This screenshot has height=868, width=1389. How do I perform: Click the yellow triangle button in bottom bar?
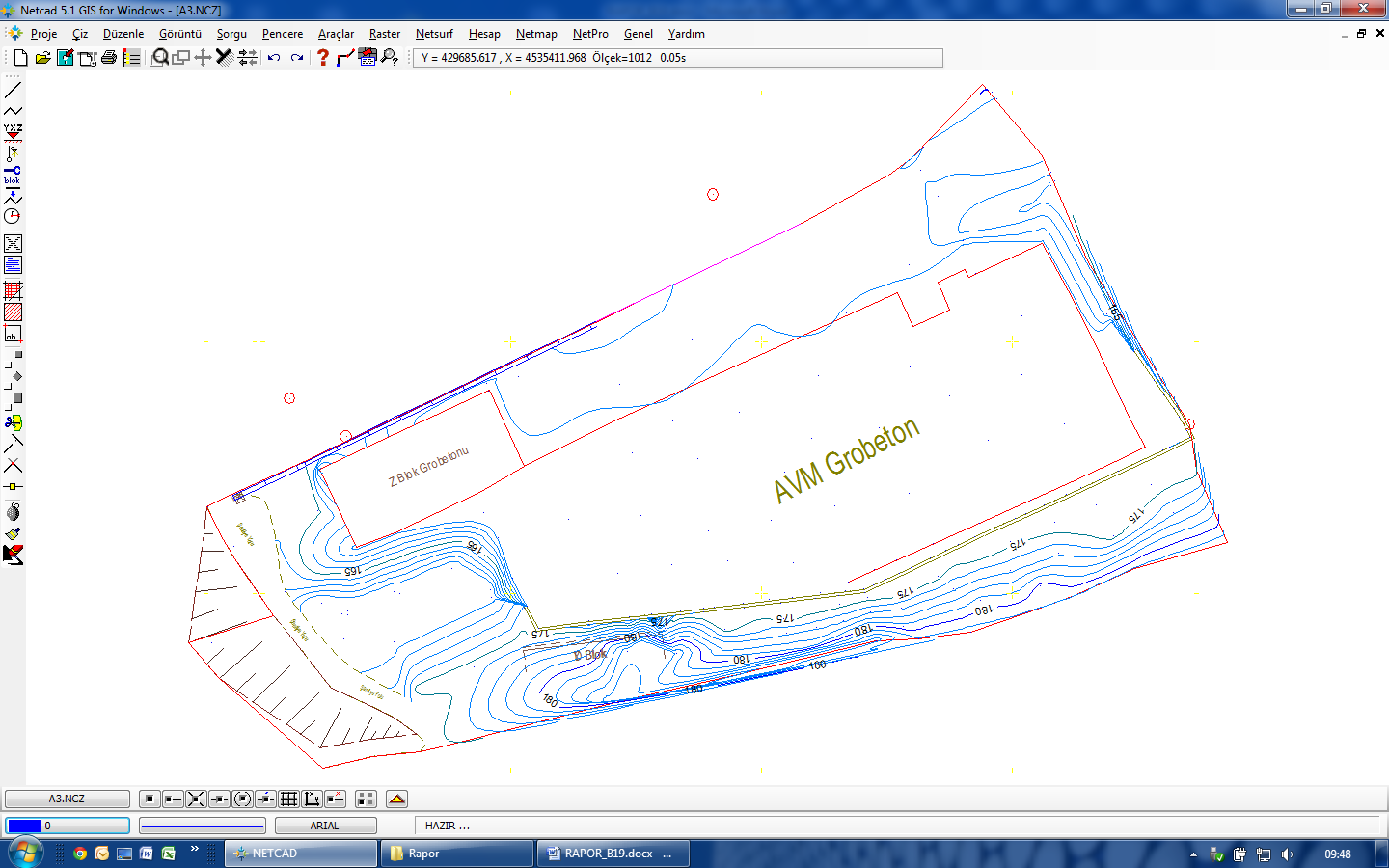(396, 799)
